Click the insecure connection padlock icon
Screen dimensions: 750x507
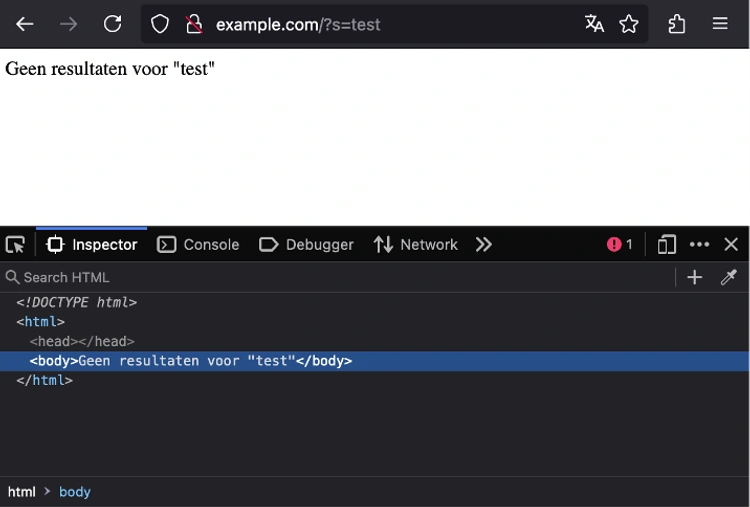click(x=194, y=24)
